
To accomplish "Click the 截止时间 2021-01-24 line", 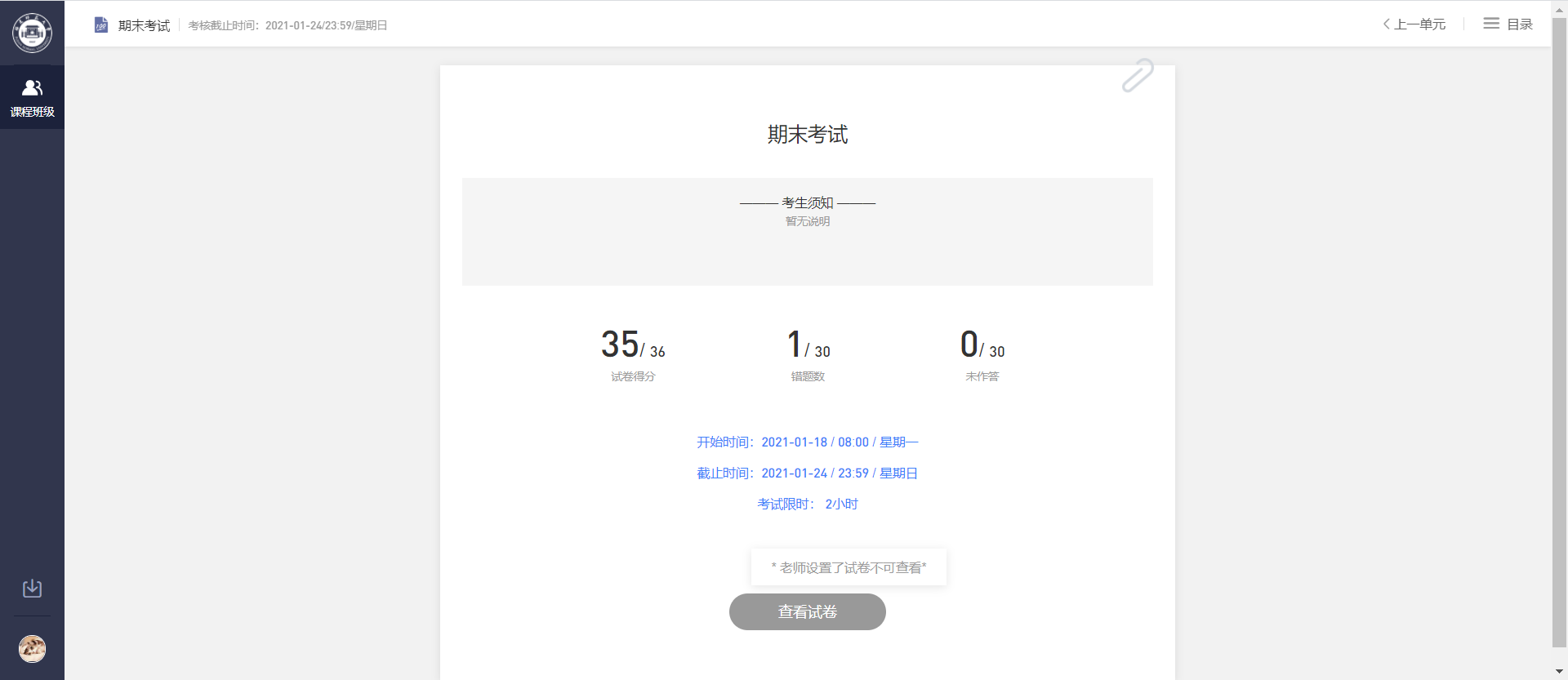I will (x=807, y=473).
